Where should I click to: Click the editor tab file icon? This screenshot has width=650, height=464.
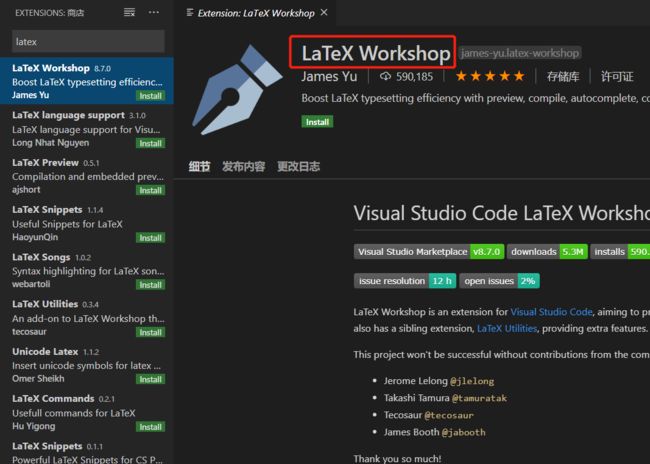[x=190, y=13]
